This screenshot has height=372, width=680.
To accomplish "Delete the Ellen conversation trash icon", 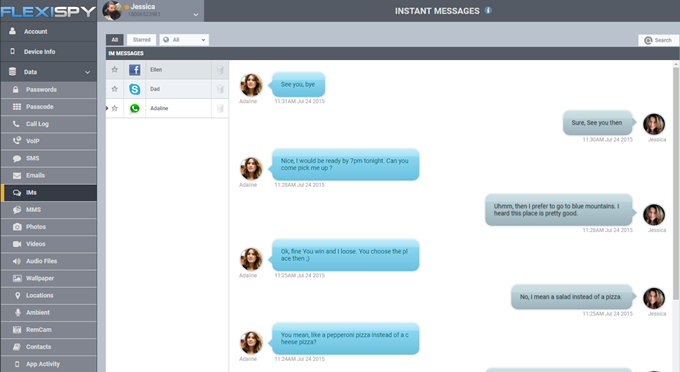I will click(x=220, y=70).
